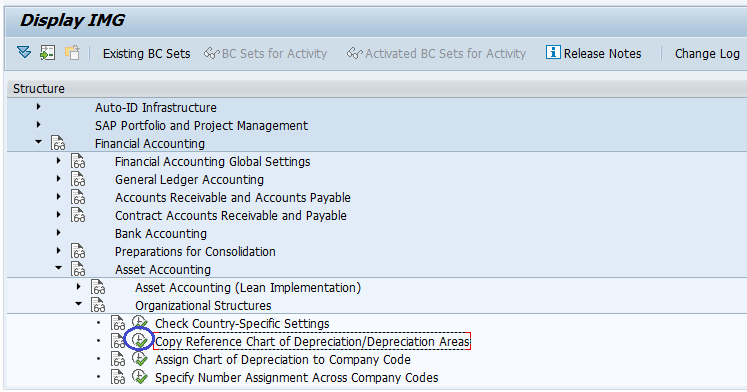Select Assign Chart of Depreciation to Company Code
747x392 pixels.
(x=283, y=359)
